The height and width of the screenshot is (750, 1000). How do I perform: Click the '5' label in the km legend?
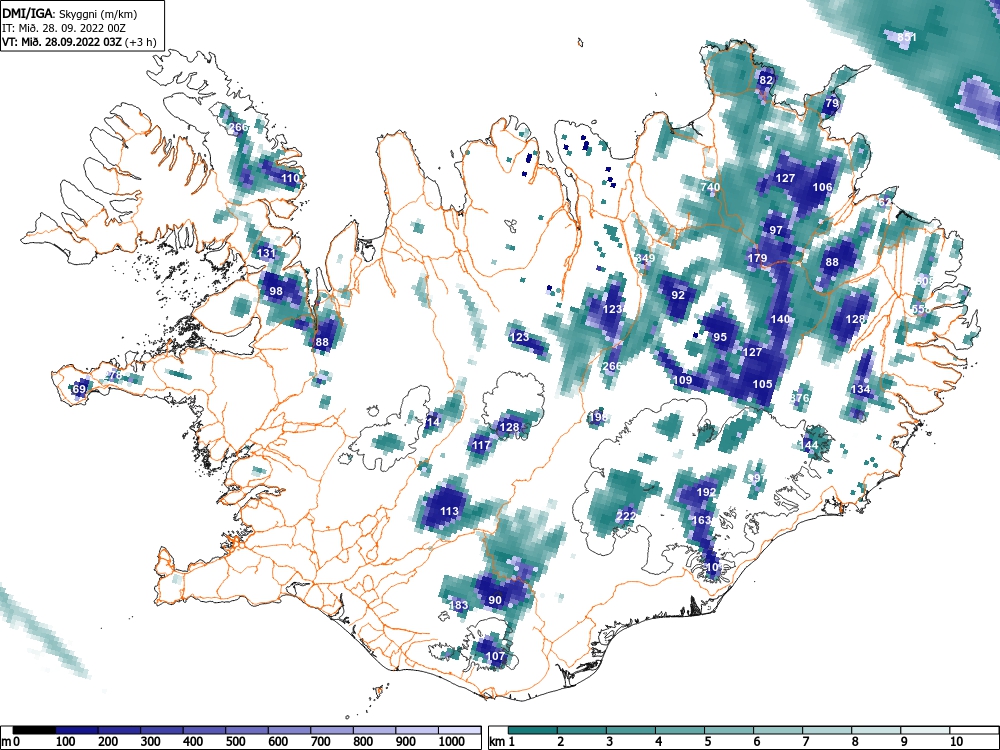pyautogui.click(x=707, y=742)
